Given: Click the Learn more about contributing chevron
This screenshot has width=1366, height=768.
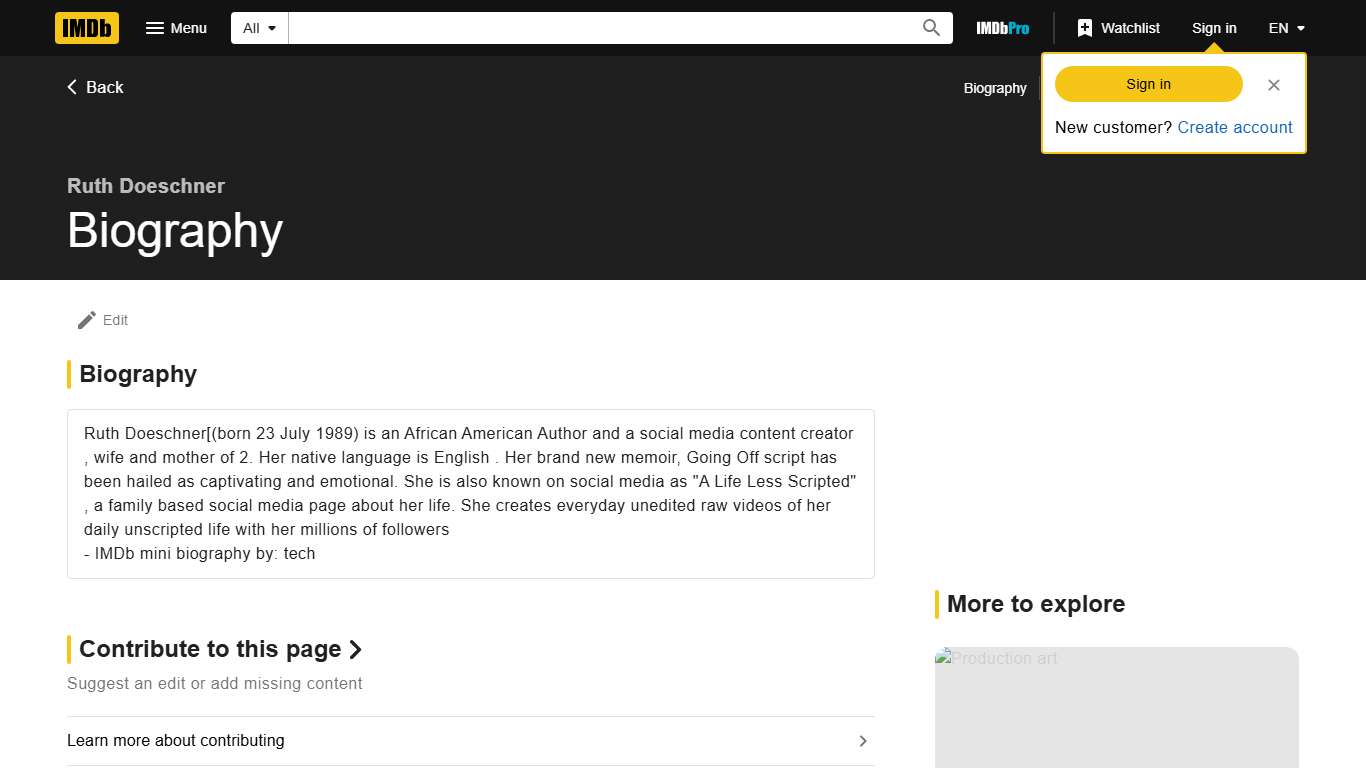Looking at the screenshot, I should pyautogui.click(x=863, y=741).
